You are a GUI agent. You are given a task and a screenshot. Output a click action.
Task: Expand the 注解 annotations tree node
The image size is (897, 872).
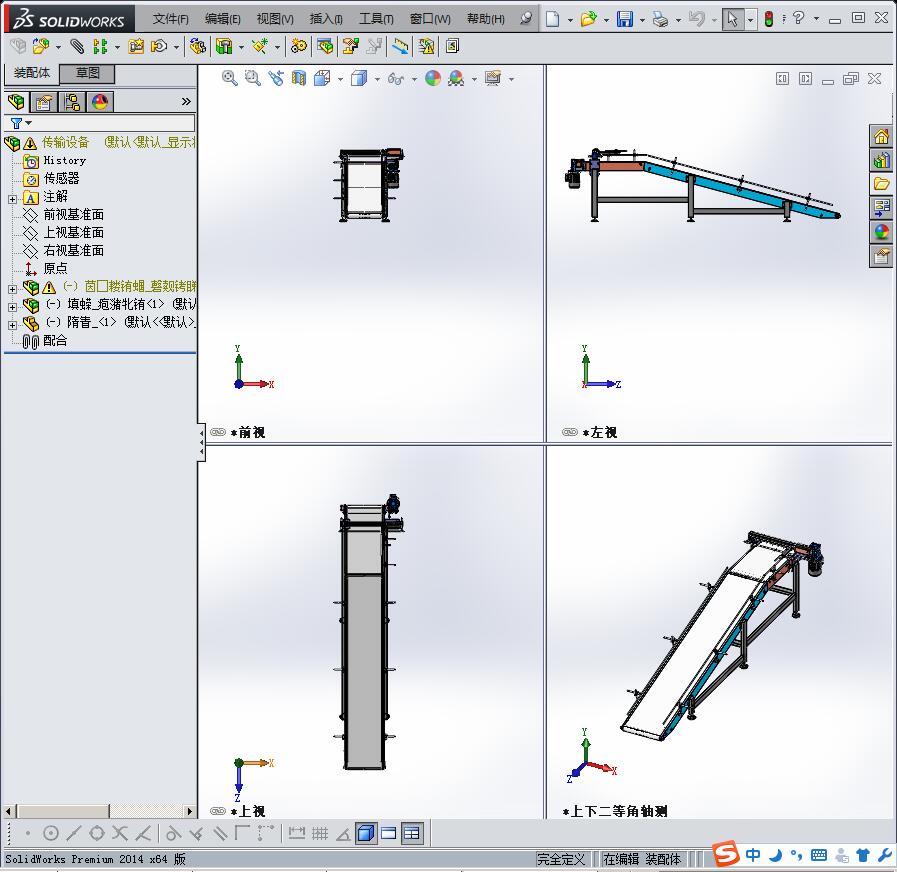click(12, 199)
